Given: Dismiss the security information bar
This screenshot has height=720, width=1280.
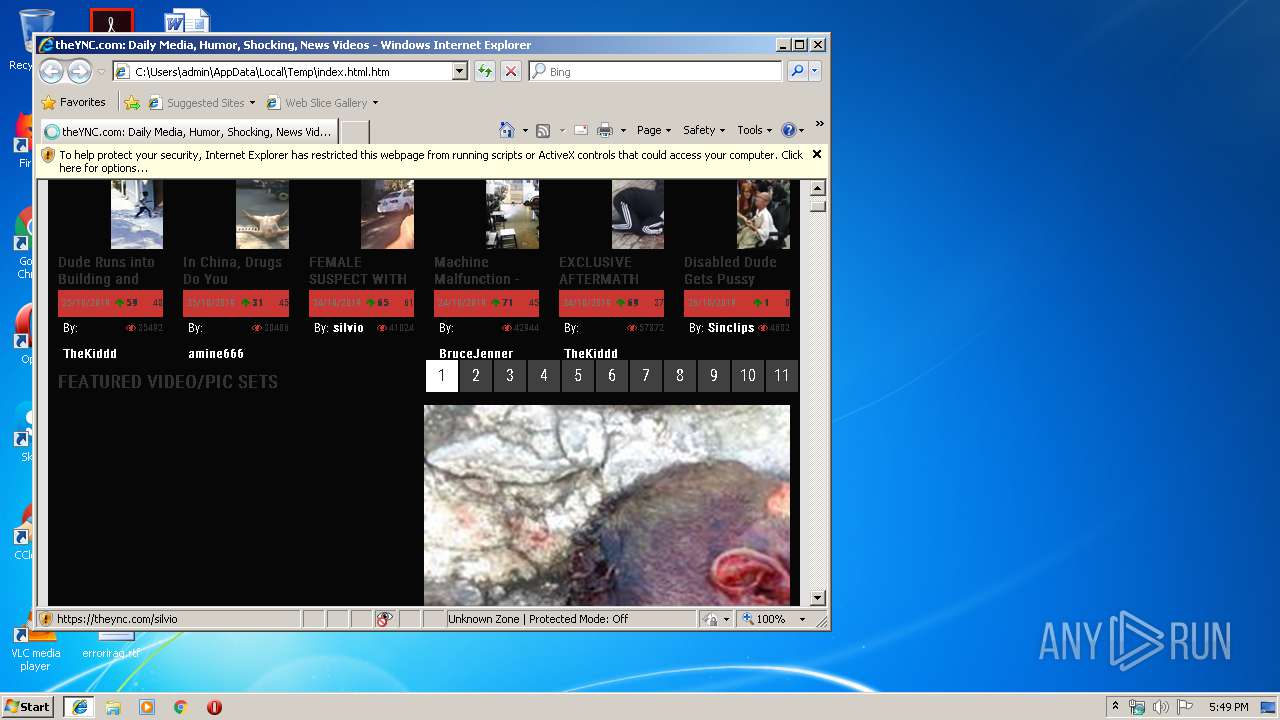Looking at the screenshot, I should point(817,154).
